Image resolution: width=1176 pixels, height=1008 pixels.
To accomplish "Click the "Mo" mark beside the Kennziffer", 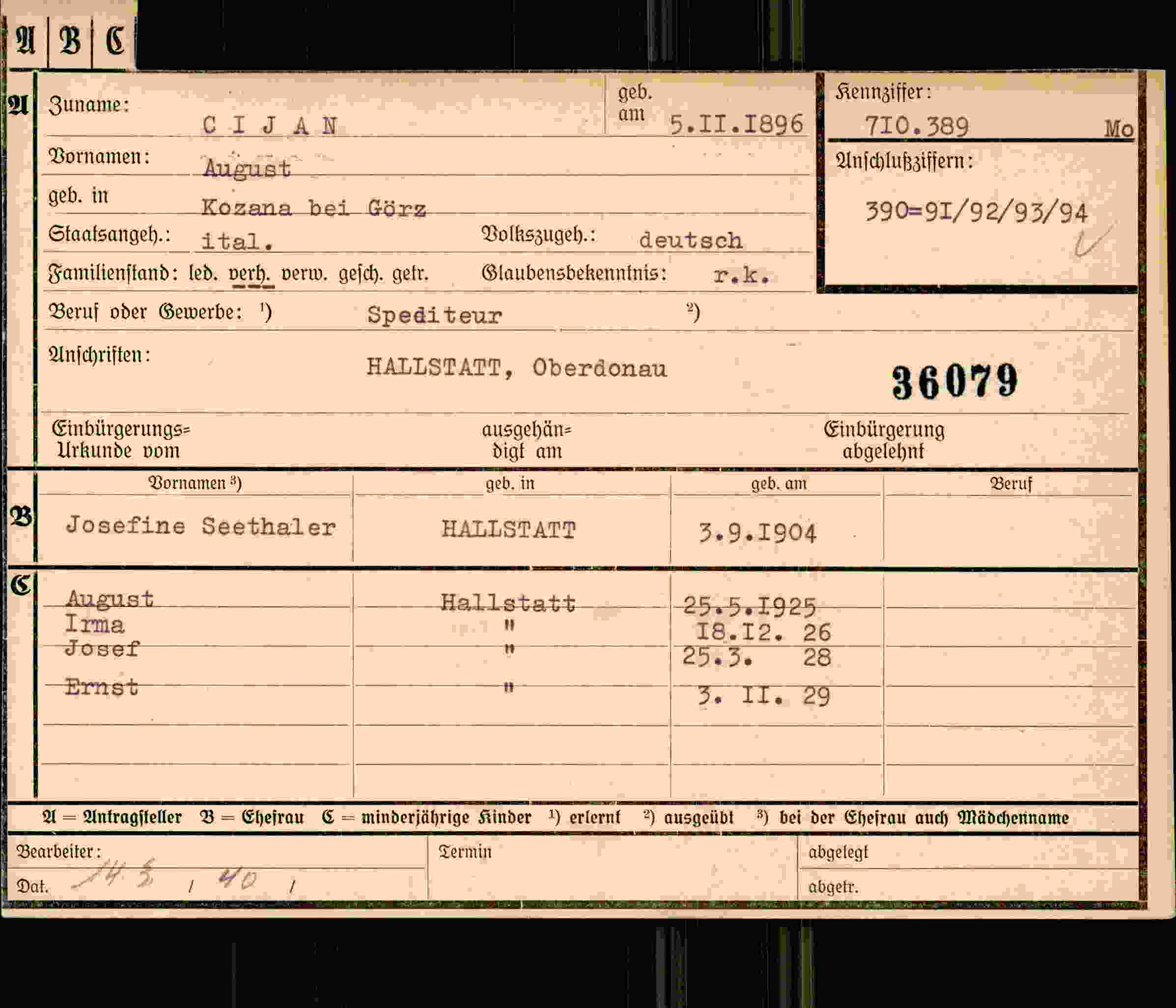I will pyautogui.click(x=1118, y=129).
